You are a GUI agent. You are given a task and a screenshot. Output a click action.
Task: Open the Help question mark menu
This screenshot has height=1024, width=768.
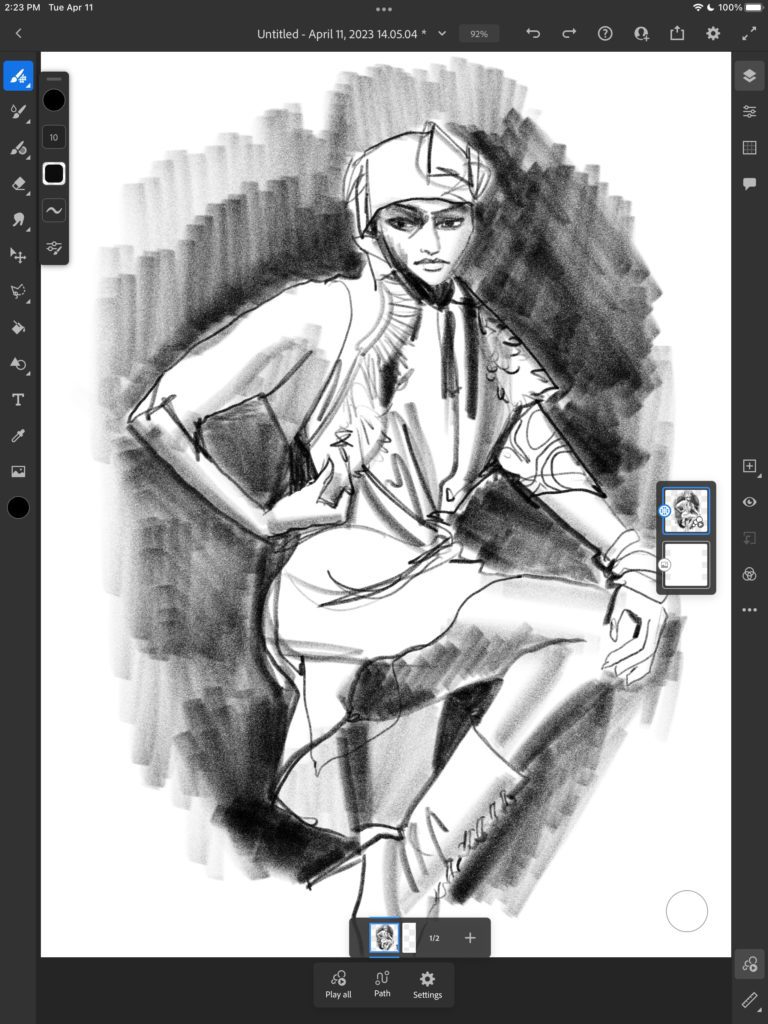605,33
